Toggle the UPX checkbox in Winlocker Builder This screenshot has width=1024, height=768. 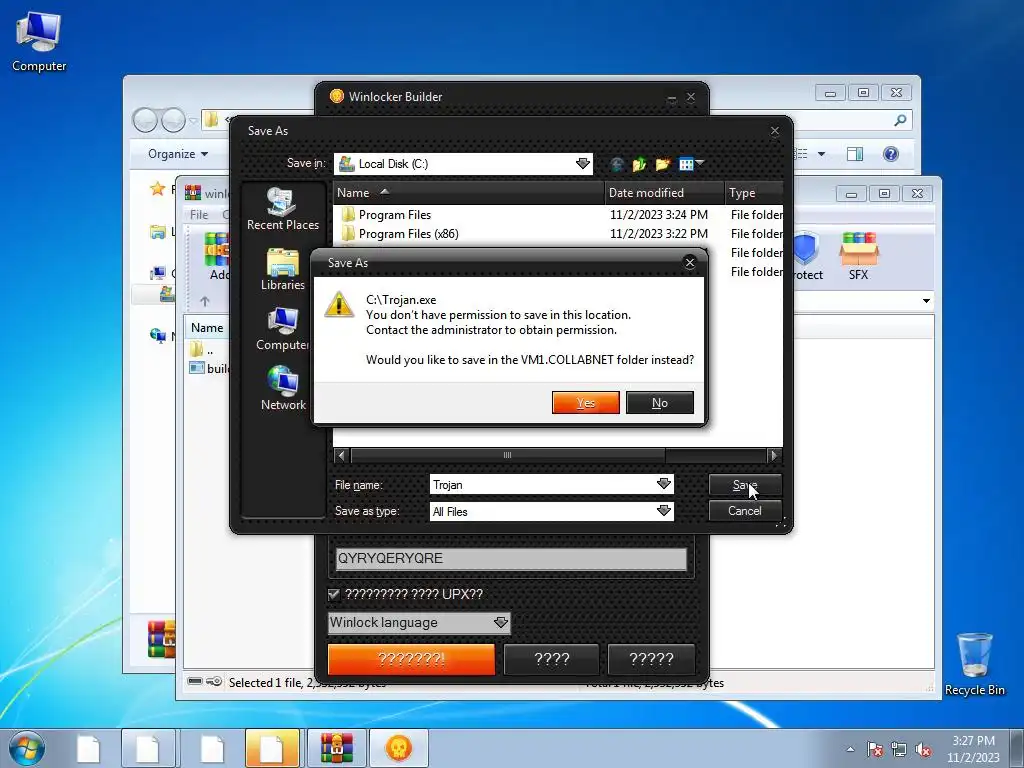[x=334, y=594]
